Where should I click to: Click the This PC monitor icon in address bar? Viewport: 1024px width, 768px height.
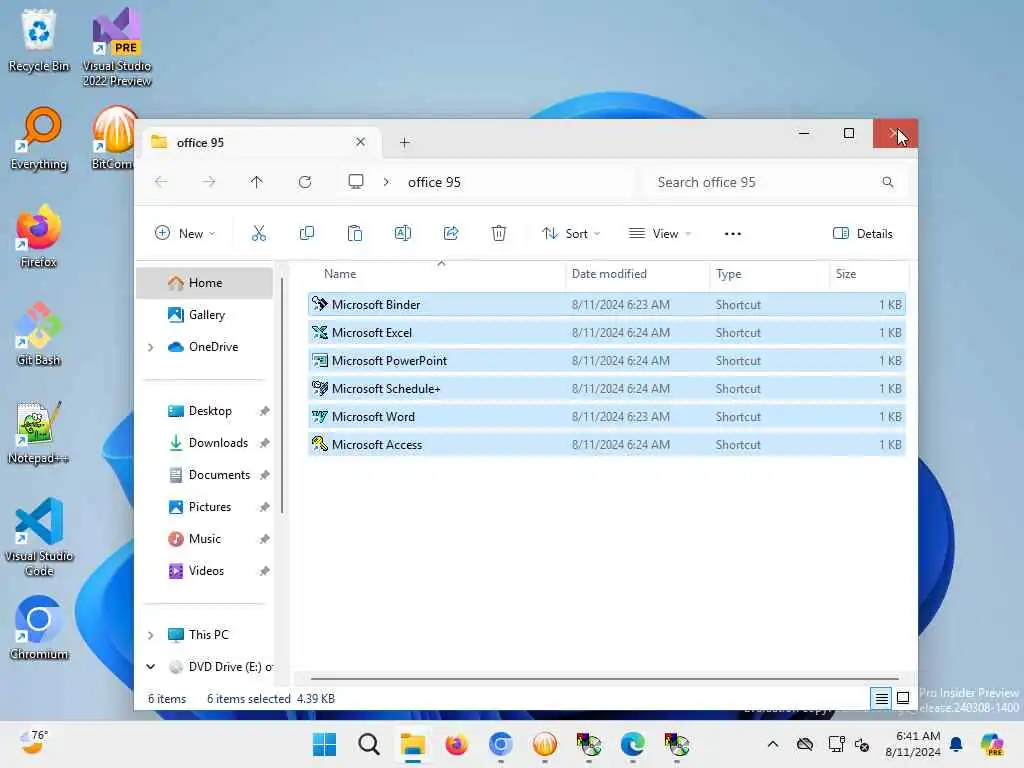click(x=356, y=182)
